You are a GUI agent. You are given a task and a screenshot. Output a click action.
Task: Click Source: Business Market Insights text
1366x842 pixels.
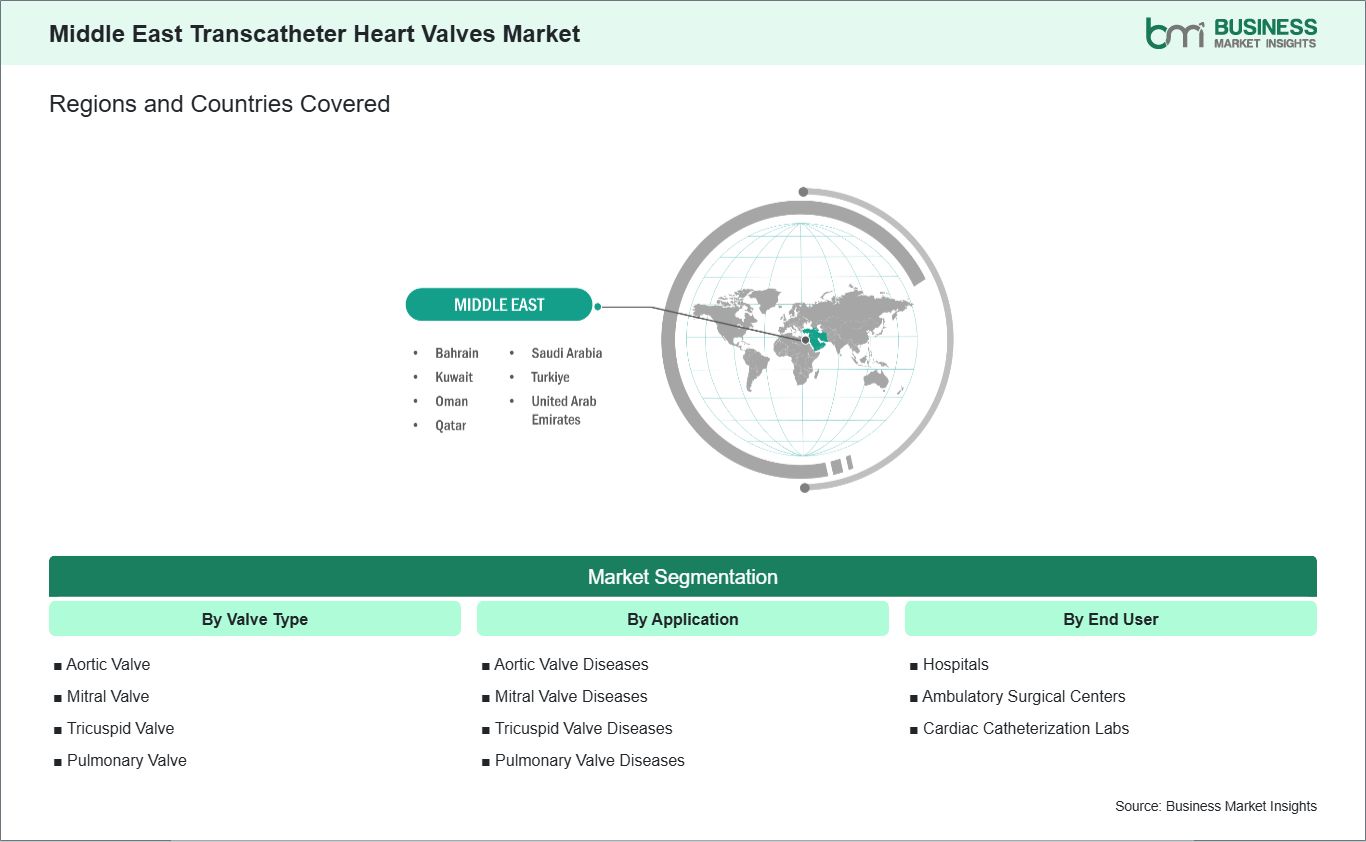[x=1215, y=806]
